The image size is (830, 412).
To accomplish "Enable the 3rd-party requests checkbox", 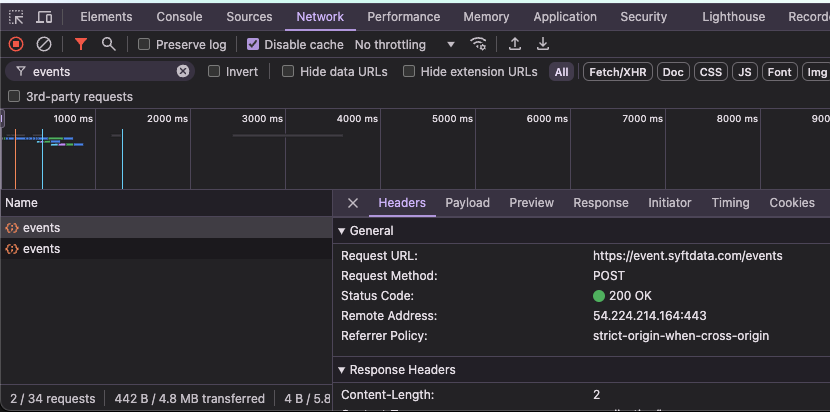I will [14, 97].
